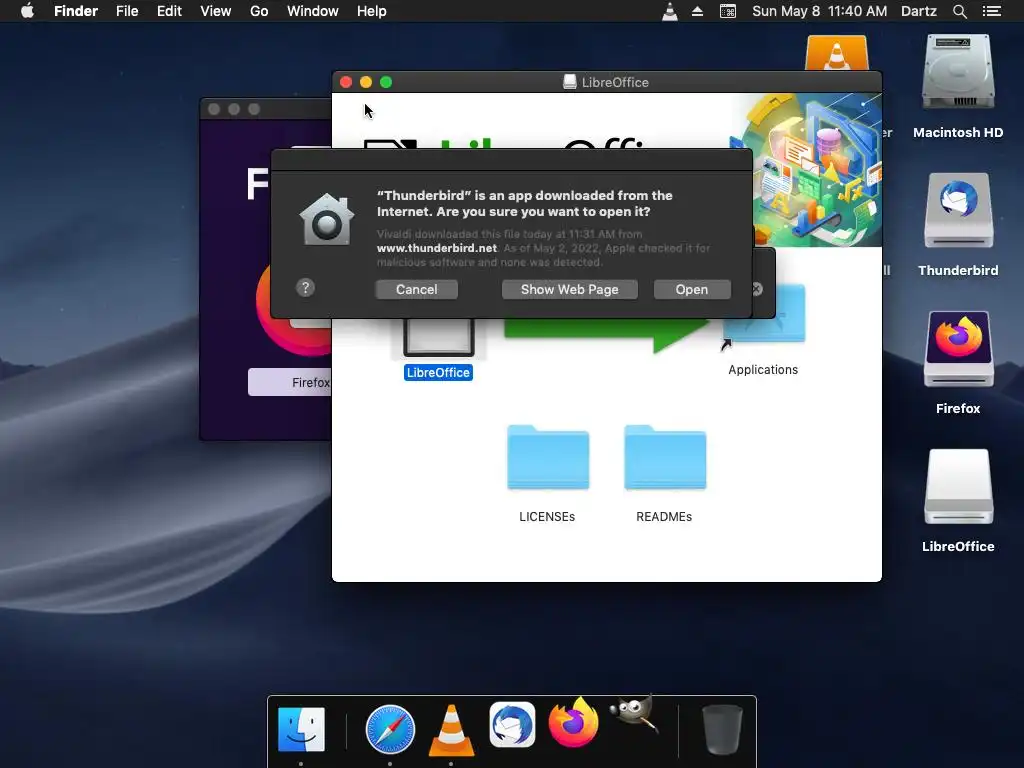Open the LICENSEs folder
The width and height of the screenshot is (1024, 768).
tap(548, 457)
